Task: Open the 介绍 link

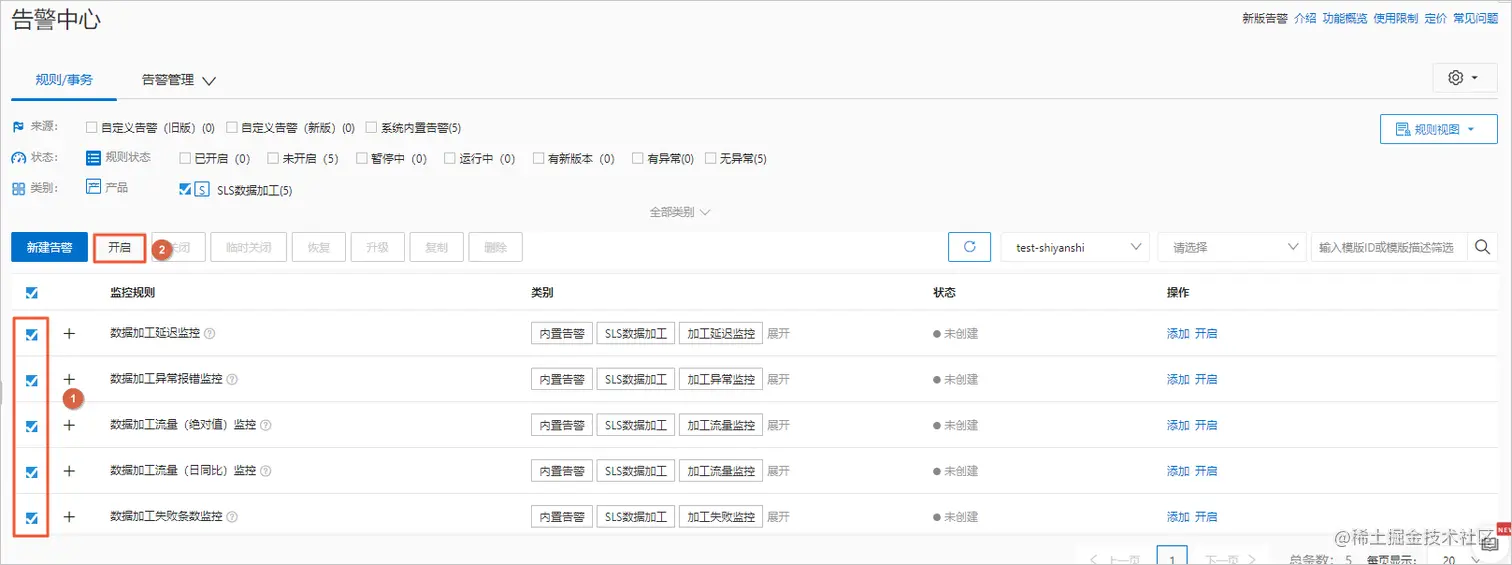Action: pyautogui.click(x=1305, y=18)
